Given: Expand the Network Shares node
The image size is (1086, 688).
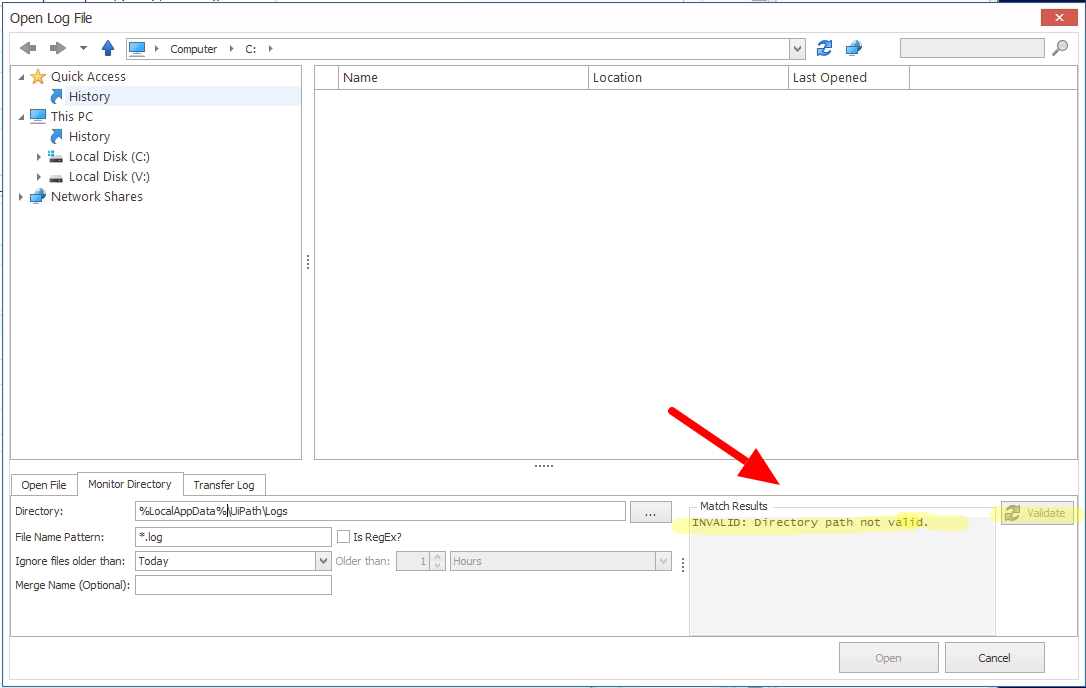Looking at the screenshot, I should pos(21,197).
